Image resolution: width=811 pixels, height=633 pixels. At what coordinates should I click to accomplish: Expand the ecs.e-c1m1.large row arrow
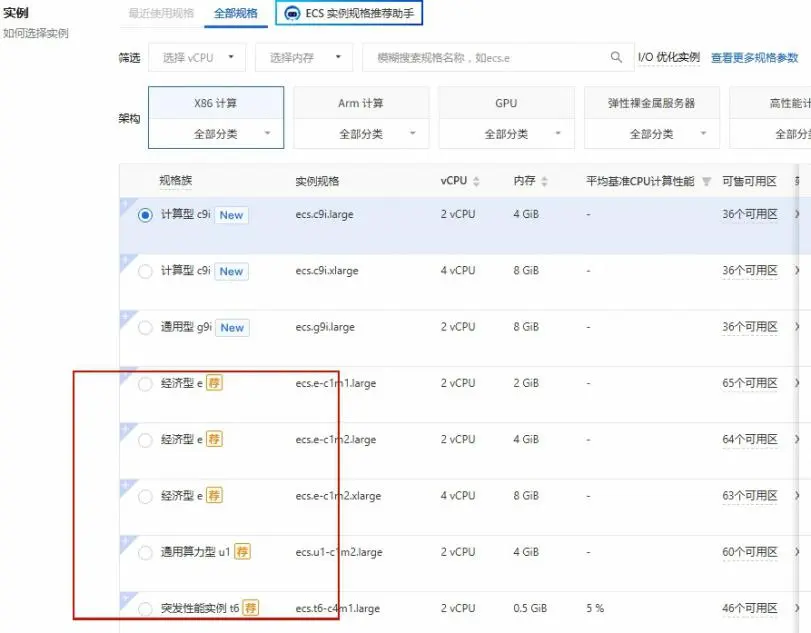pyautogui.click(x=797, y=383)
